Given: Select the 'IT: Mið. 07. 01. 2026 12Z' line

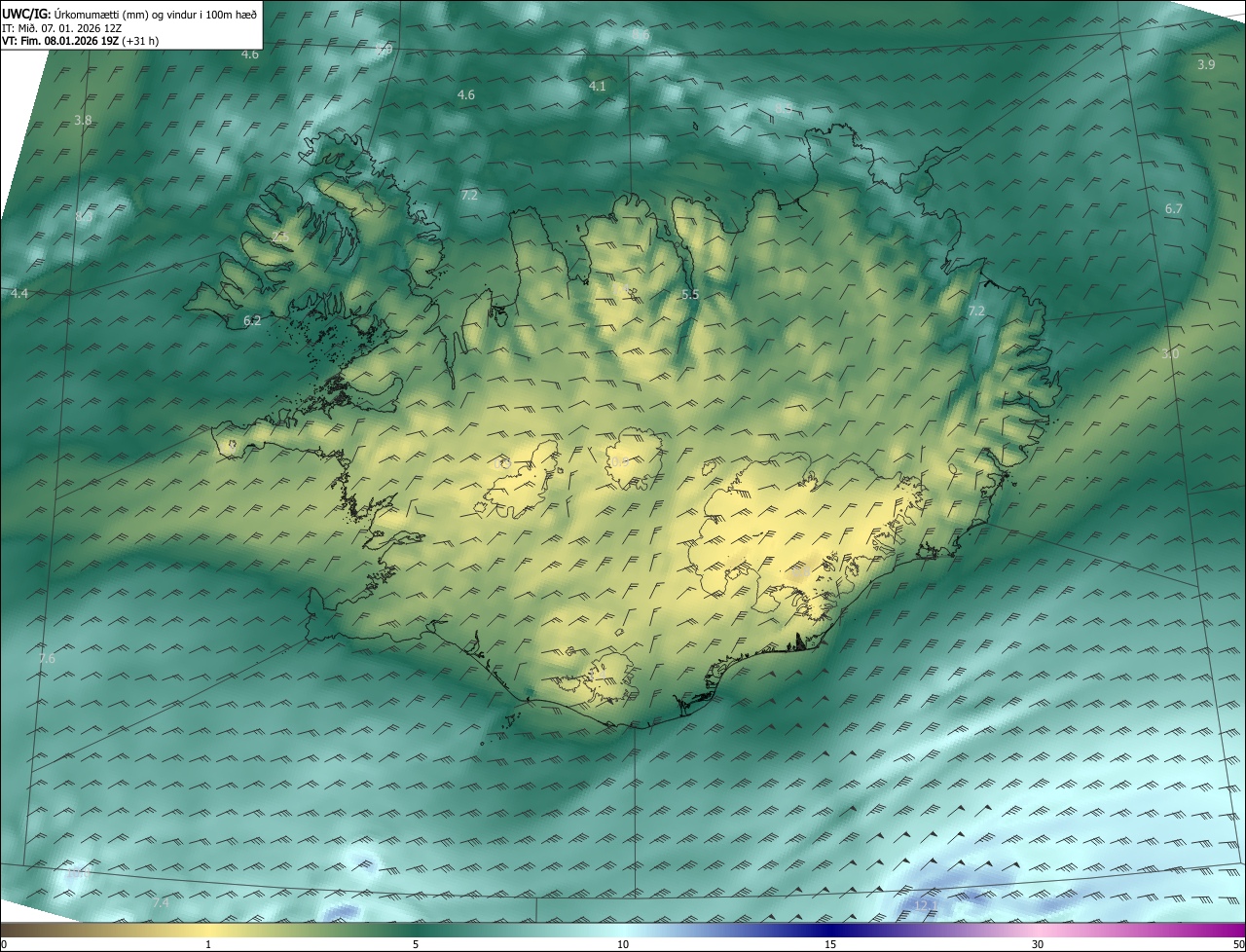Looking at the screenshot, I should point(61,28).
